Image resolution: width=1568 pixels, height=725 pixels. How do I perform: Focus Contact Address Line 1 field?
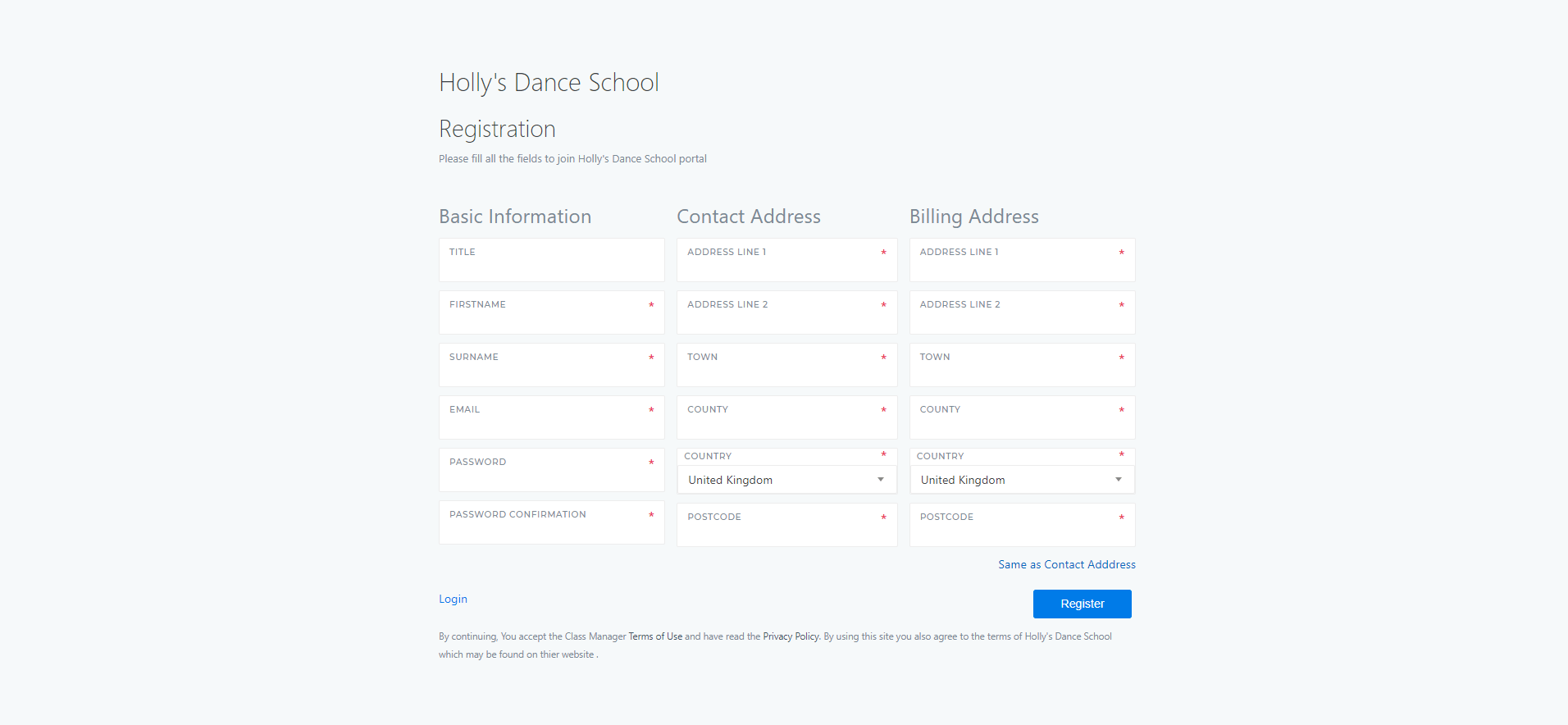point(787,260)
